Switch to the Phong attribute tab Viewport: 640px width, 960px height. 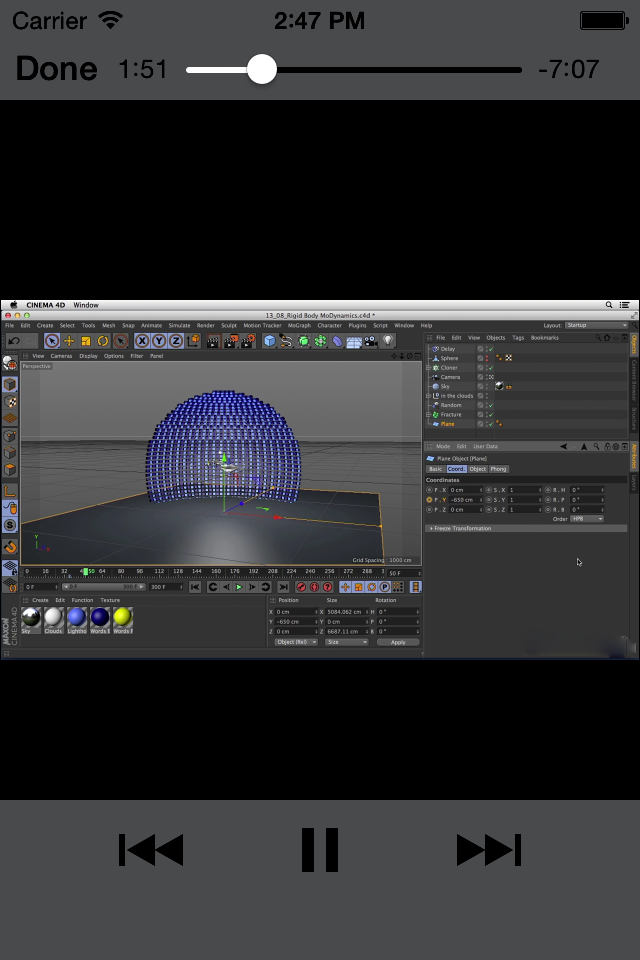click(x=498, y=469)
